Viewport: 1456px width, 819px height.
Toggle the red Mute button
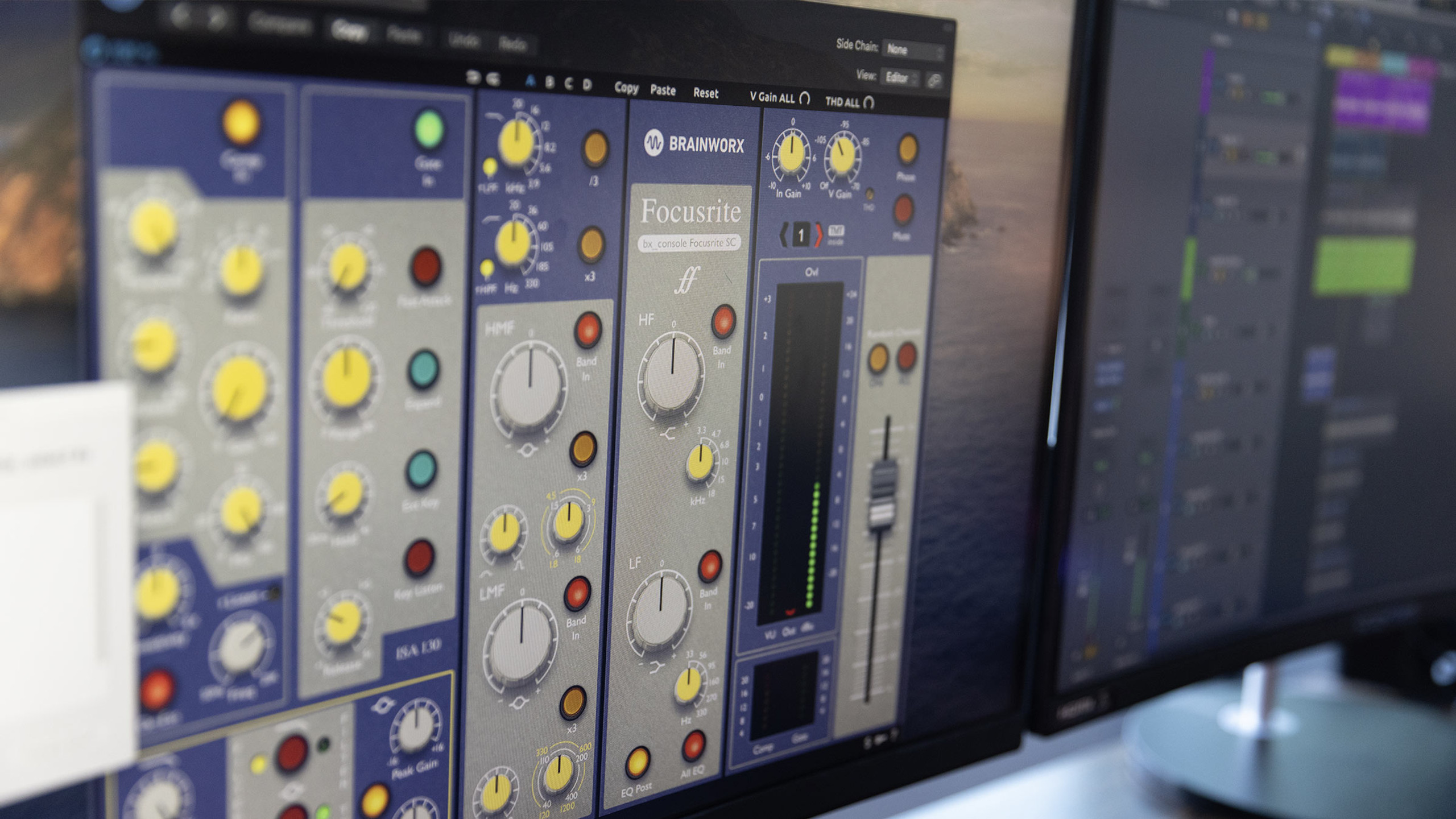tap(903, 209)
